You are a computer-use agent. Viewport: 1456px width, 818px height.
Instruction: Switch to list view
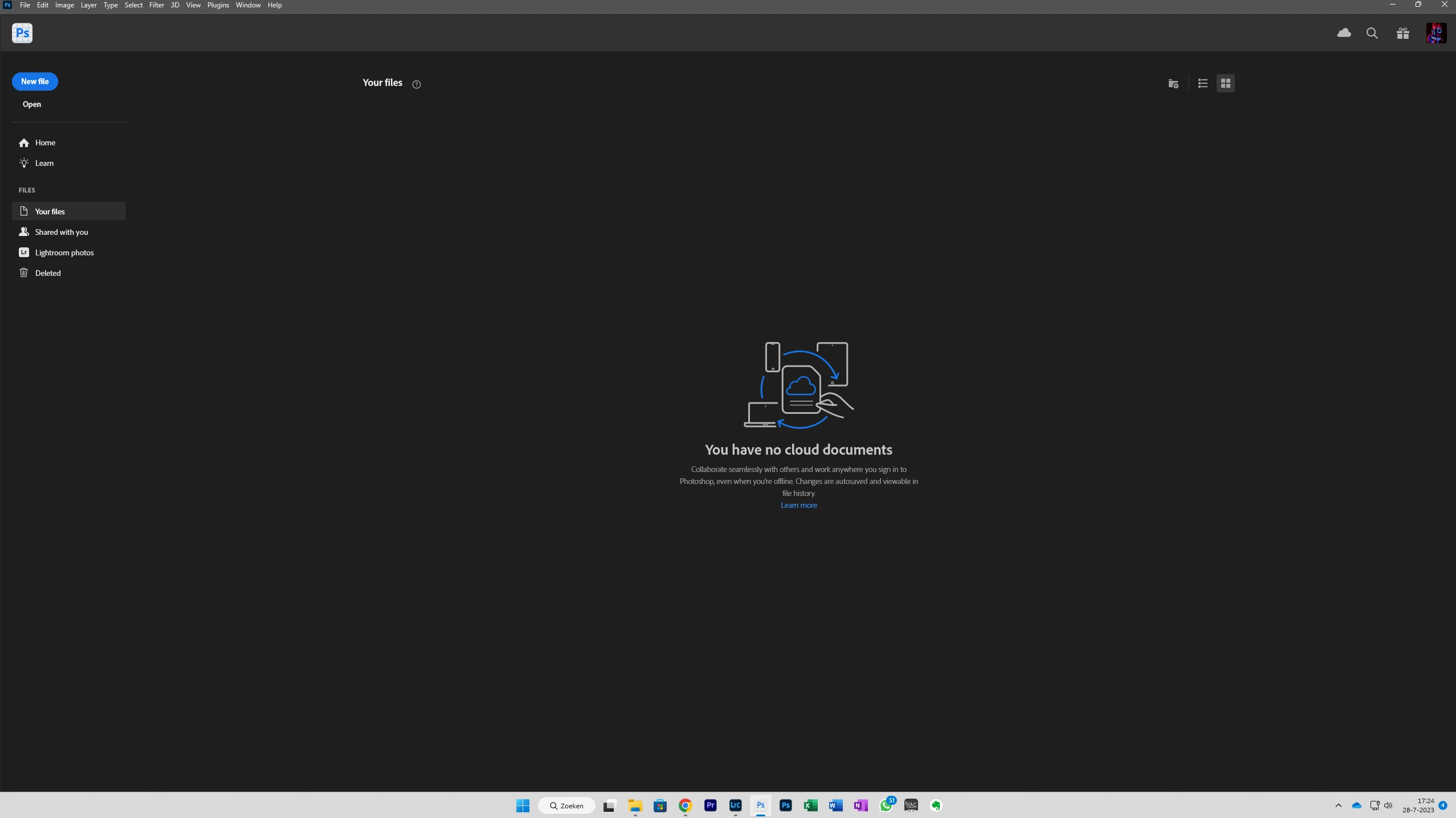(x=1203, y=84)
